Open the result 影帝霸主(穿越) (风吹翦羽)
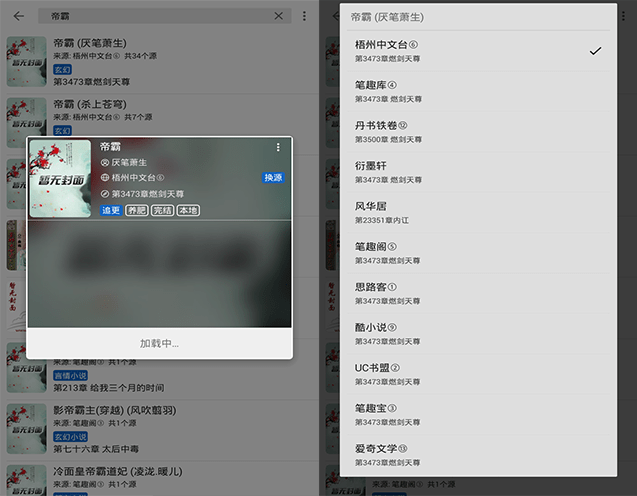 (159, 429)
